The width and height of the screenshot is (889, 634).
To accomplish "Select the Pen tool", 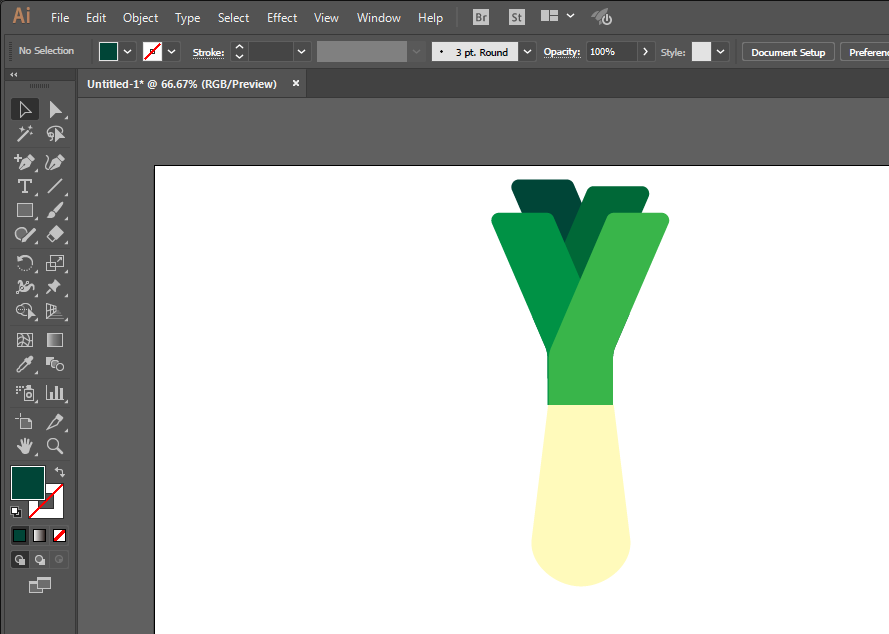I will pos(25,162).
